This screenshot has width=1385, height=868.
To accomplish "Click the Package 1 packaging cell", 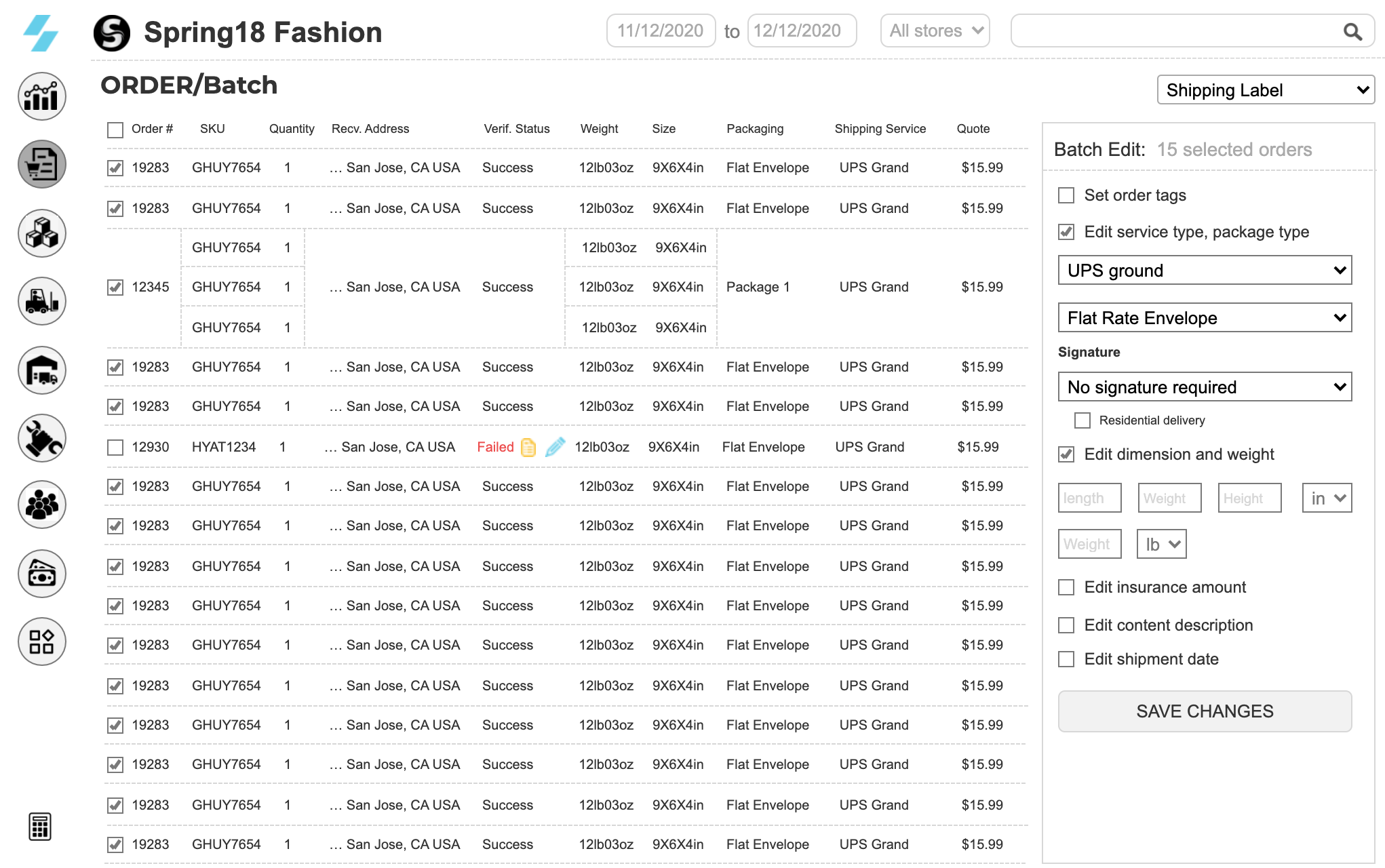I will pos(758,287).
